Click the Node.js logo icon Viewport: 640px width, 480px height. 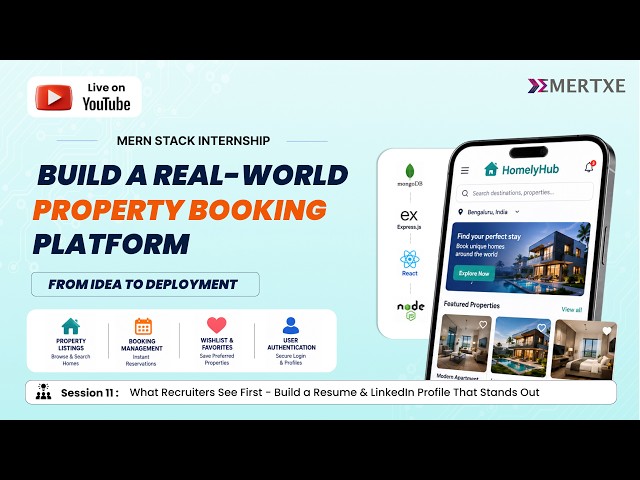[x=411, y=310]
